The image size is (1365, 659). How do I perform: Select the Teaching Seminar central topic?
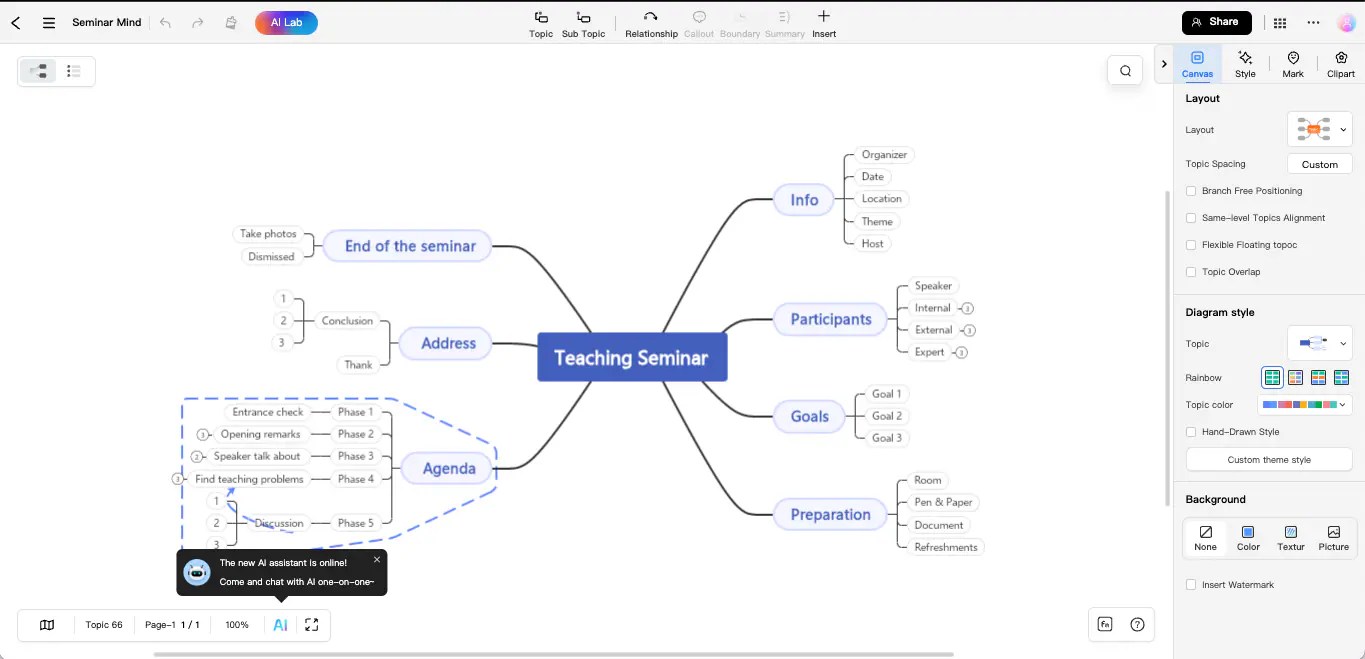pos(632,358)
